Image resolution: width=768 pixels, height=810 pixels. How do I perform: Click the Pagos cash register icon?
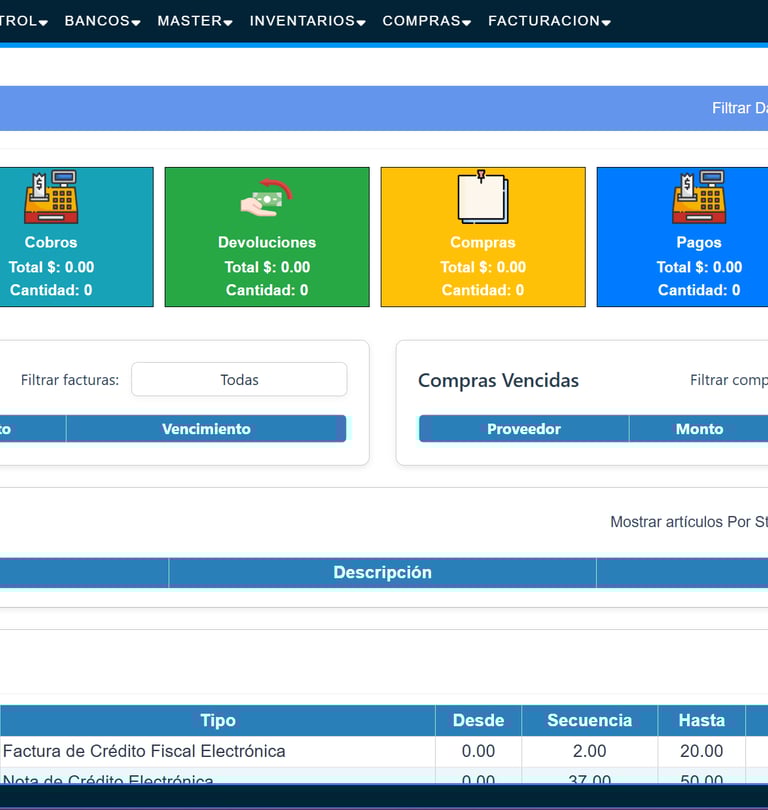(x=699, y=197)
